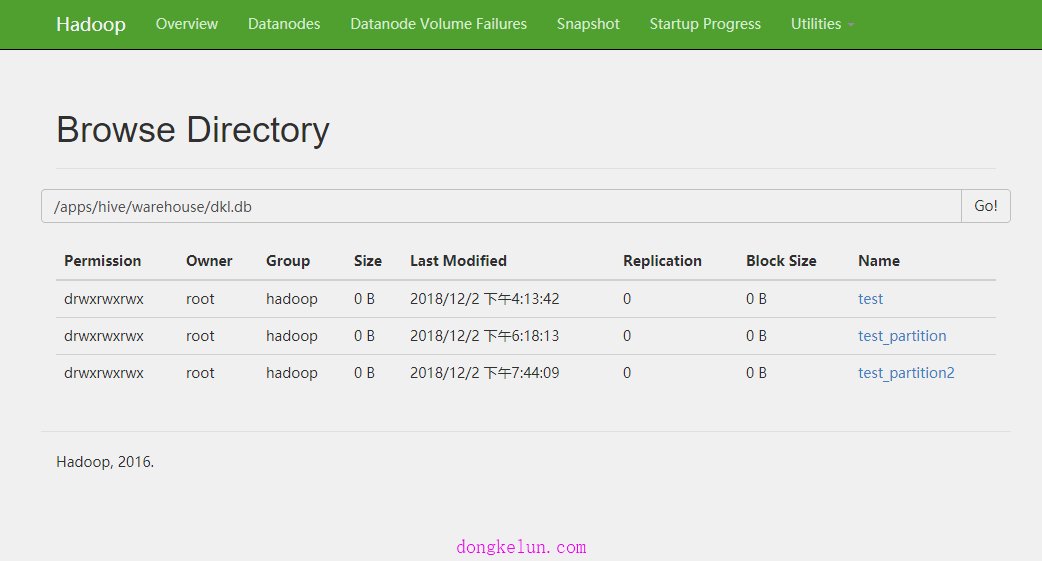Image resolution: width=1042 pixels, height=561 pixels.
Task: Click root owner in test_partition row
Action: click(x=200, y=336)
